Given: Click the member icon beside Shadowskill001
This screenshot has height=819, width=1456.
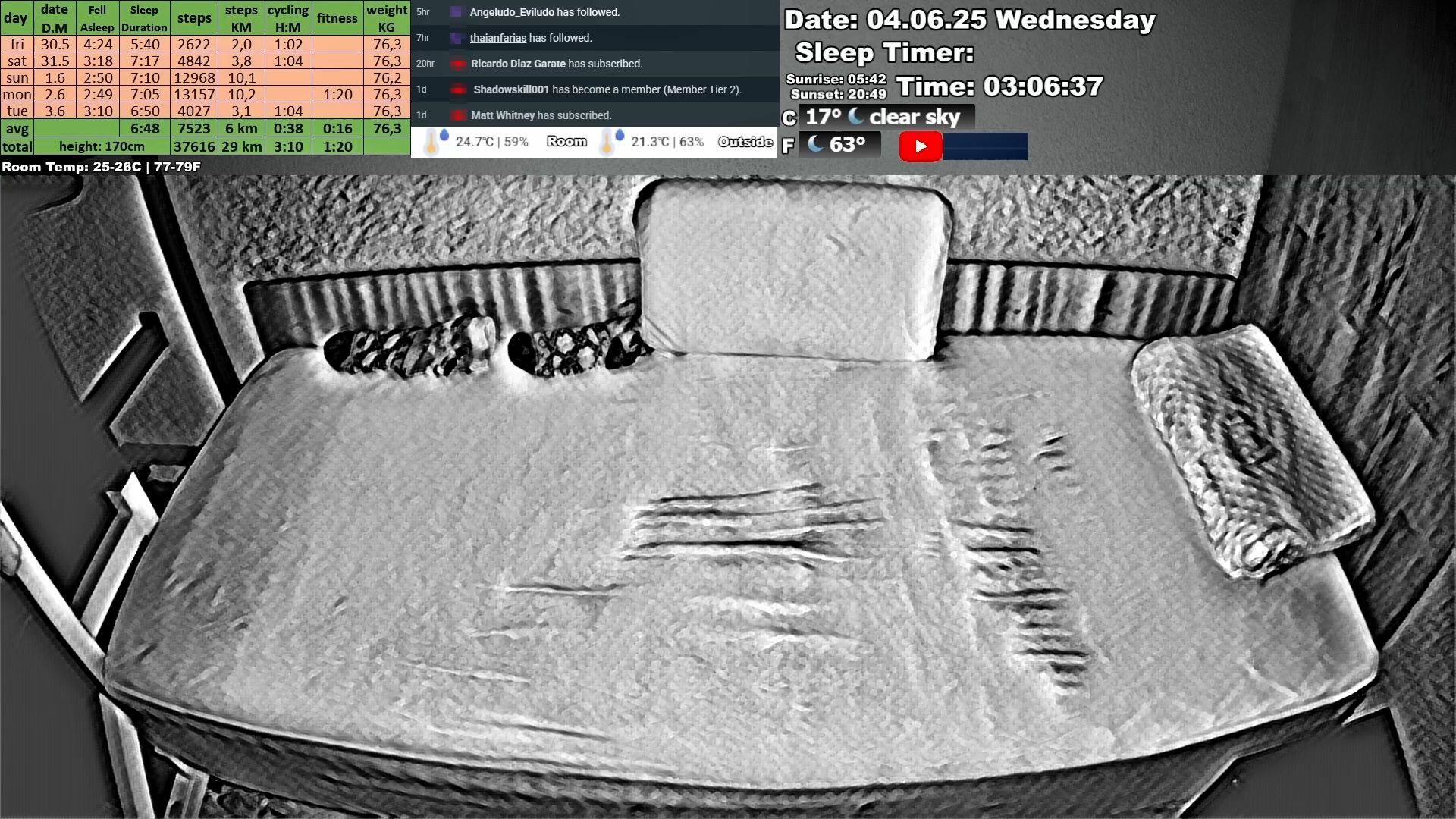Looking at the screenshot, I should pyautogui.click(x=458, y=89).
